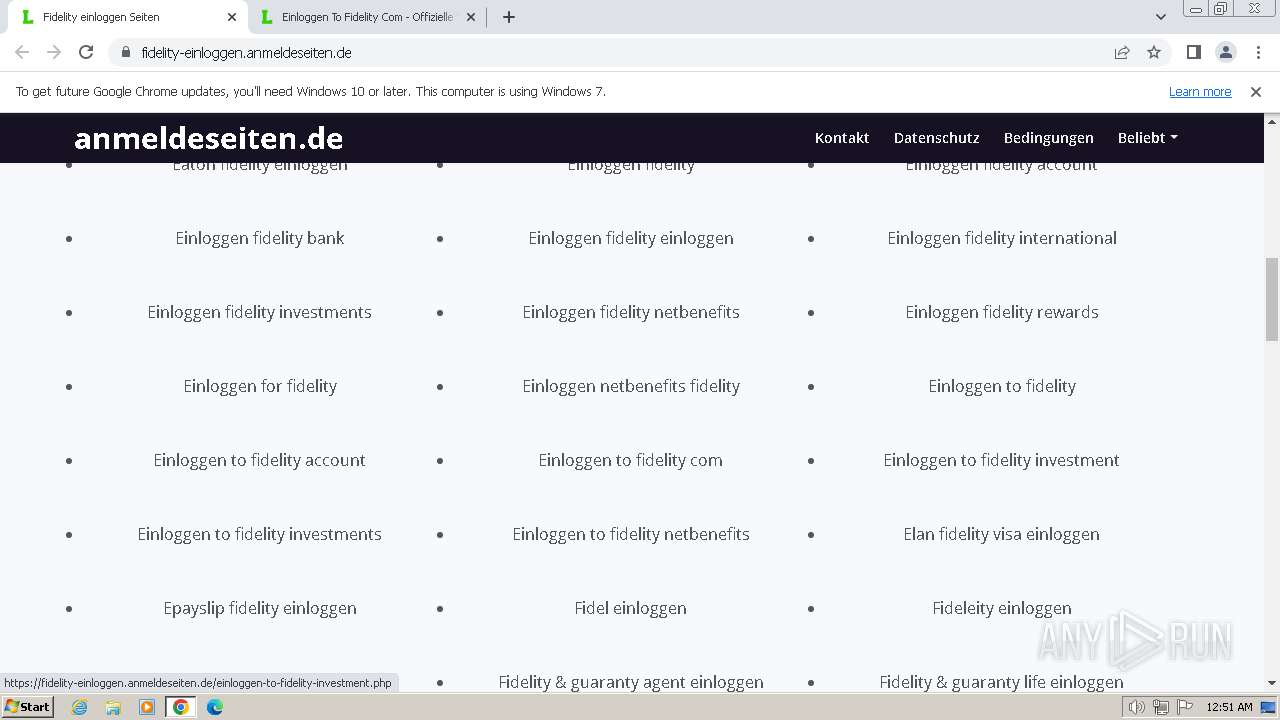Screen dimensions: 1280x720
Task: Reload the current page
Action: [x=86, y=52]
